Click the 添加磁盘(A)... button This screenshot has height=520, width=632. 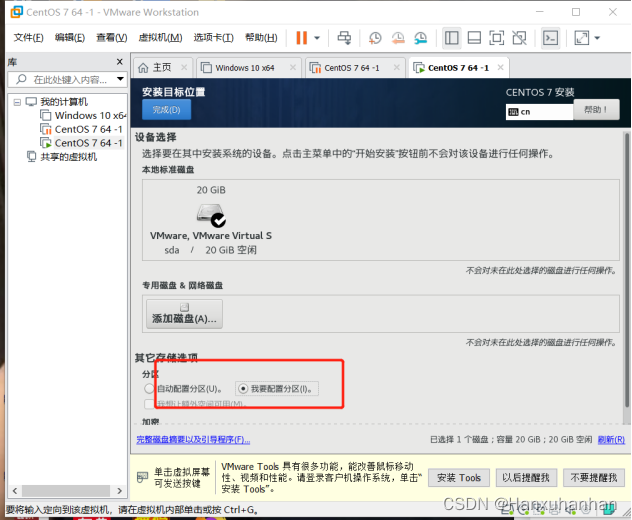coord(184,314)
